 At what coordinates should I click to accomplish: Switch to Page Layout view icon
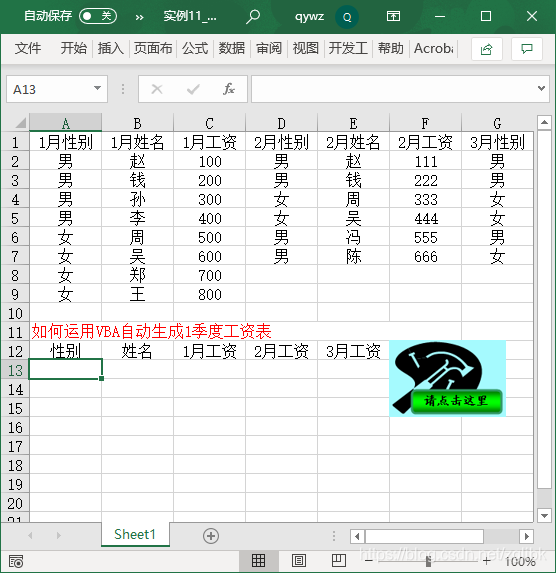coord(299,560)
